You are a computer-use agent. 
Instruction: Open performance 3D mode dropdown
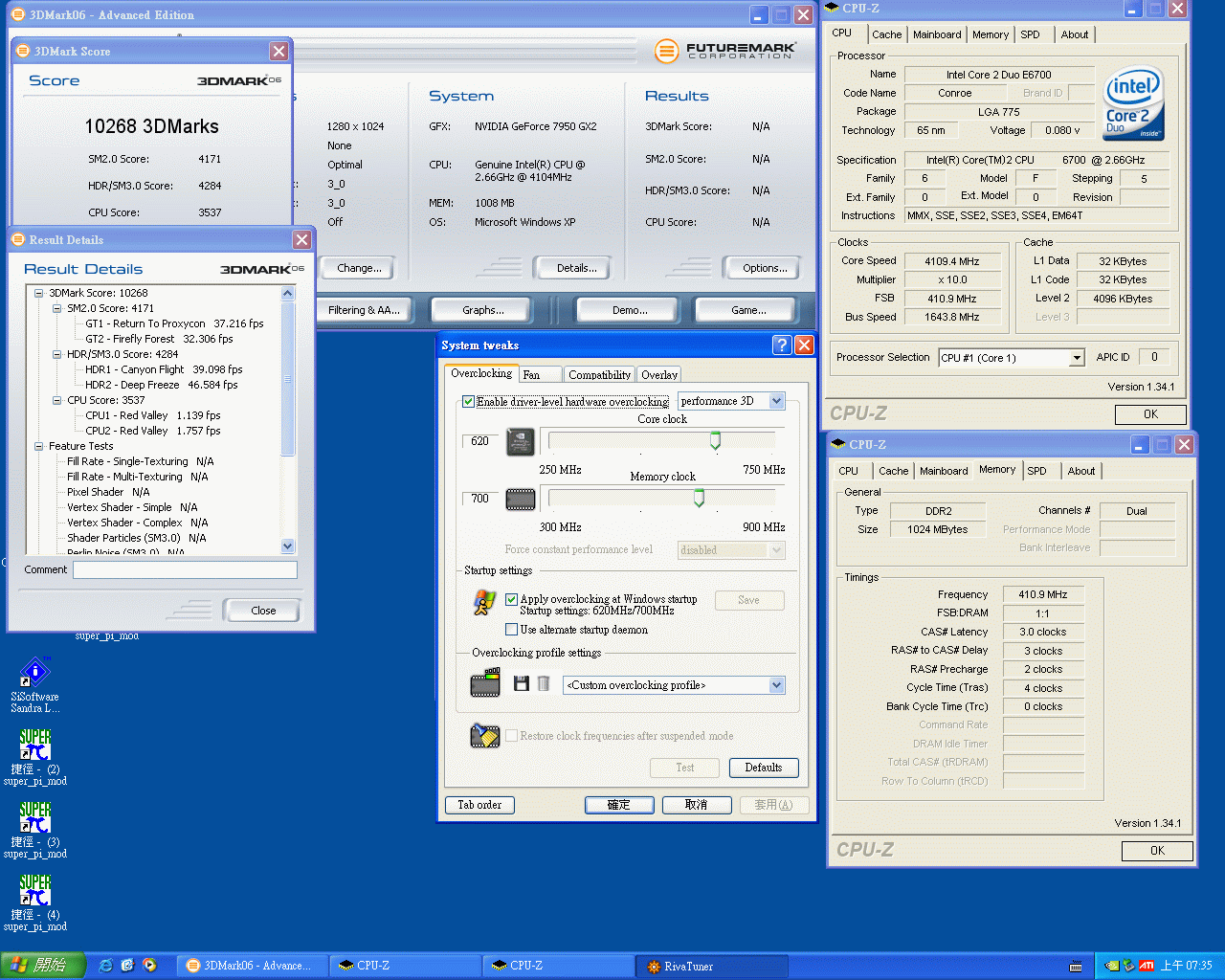click(x=777, y=401)
